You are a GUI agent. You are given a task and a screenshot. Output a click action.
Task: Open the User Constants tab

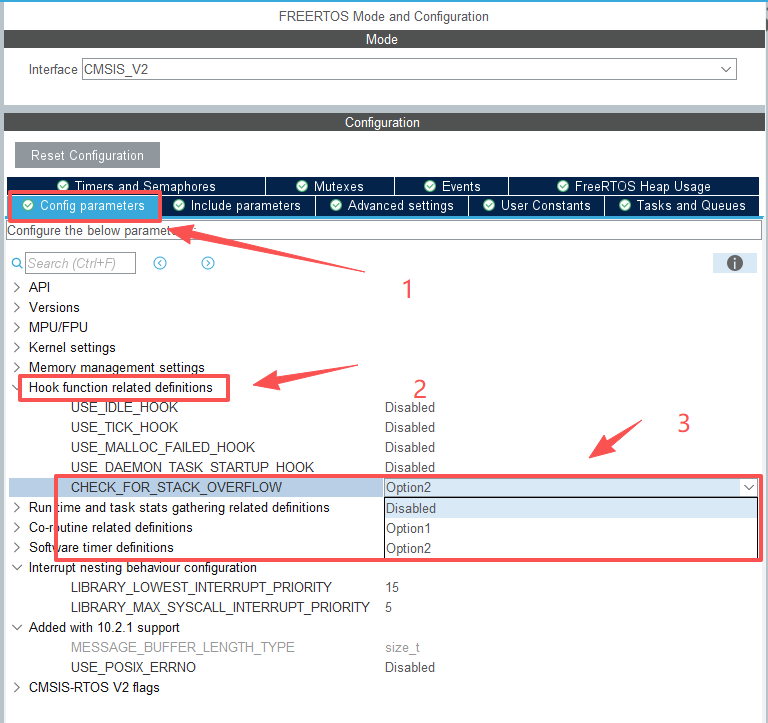pyautogui.click(x=536, y=206)
